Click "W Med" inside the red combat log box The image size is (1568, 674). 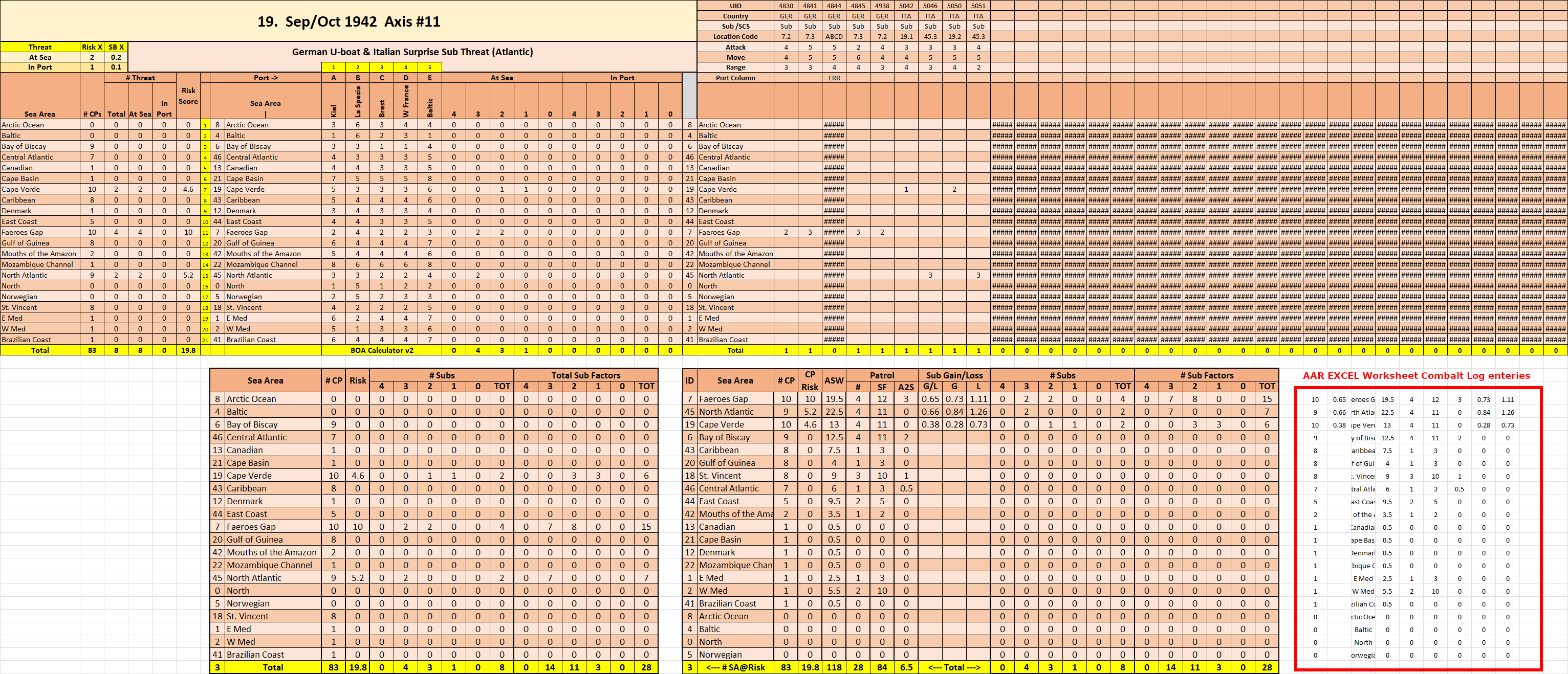coord(1363,591)
